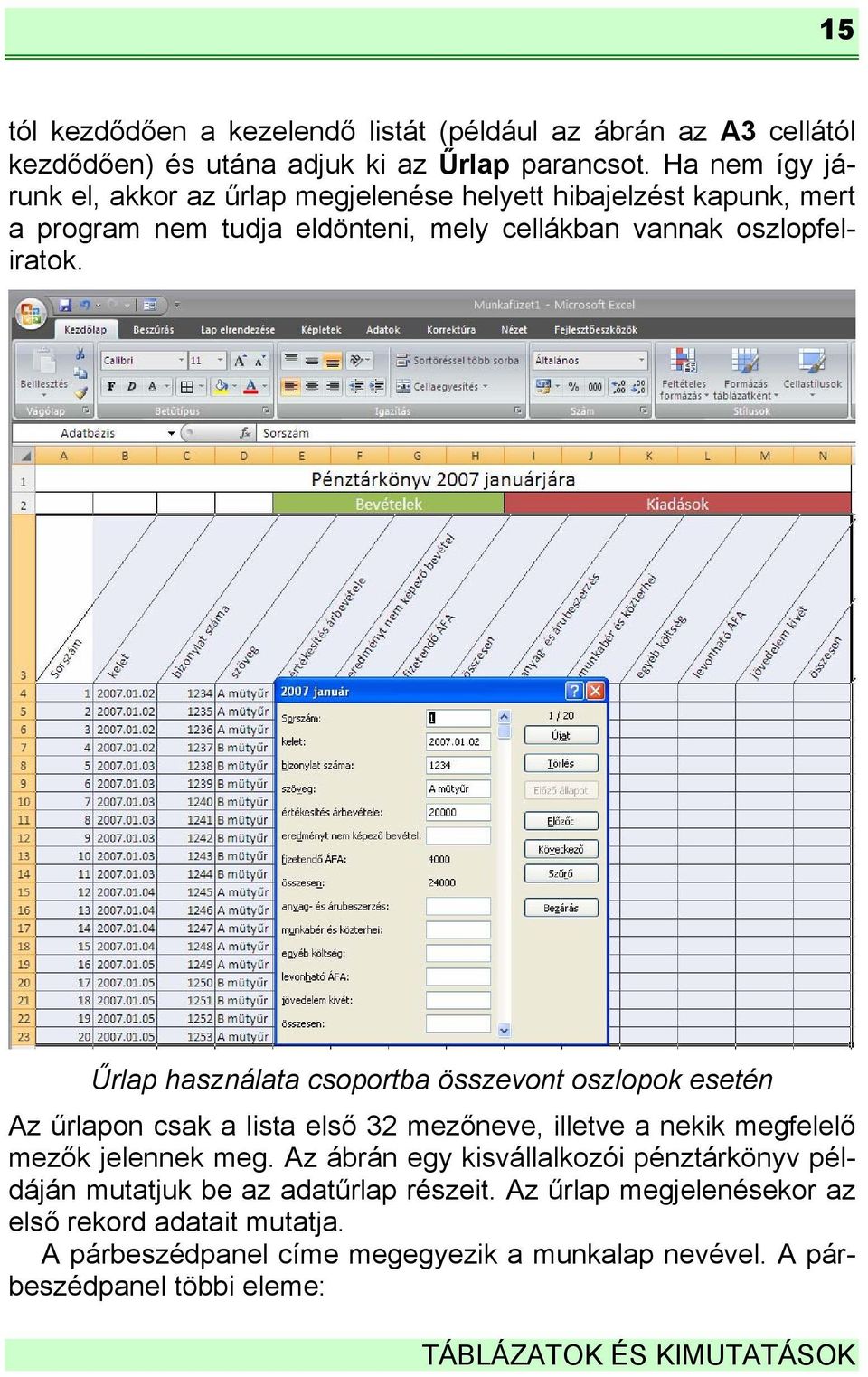Click Sortöréssel több sorba wrap text
The height and width of the screenshot is (1377, 868).
tap(458, 361)
